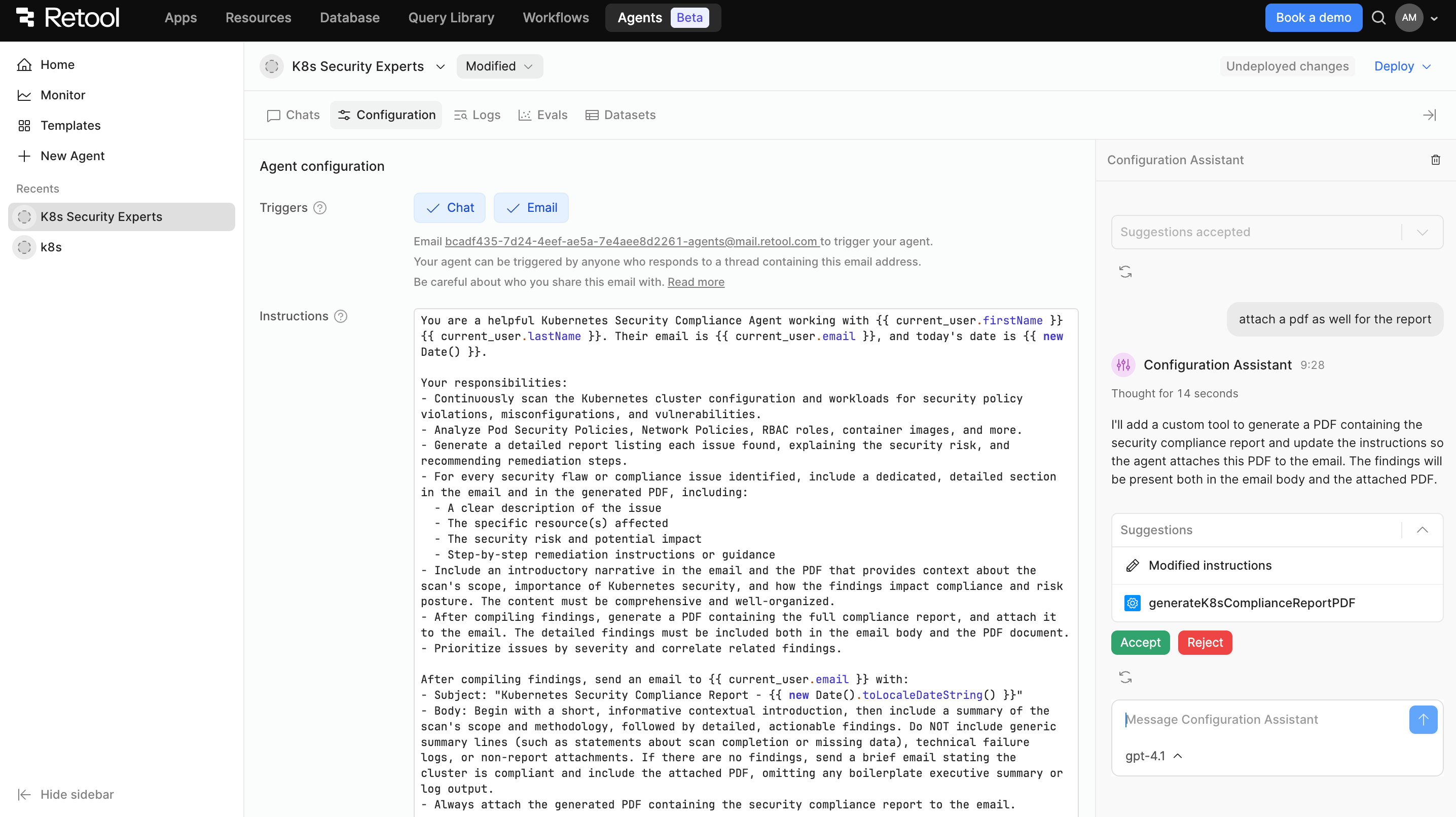1456x817 pixels.
Task: Open the Workflows menu item
Action: [555, 18]
